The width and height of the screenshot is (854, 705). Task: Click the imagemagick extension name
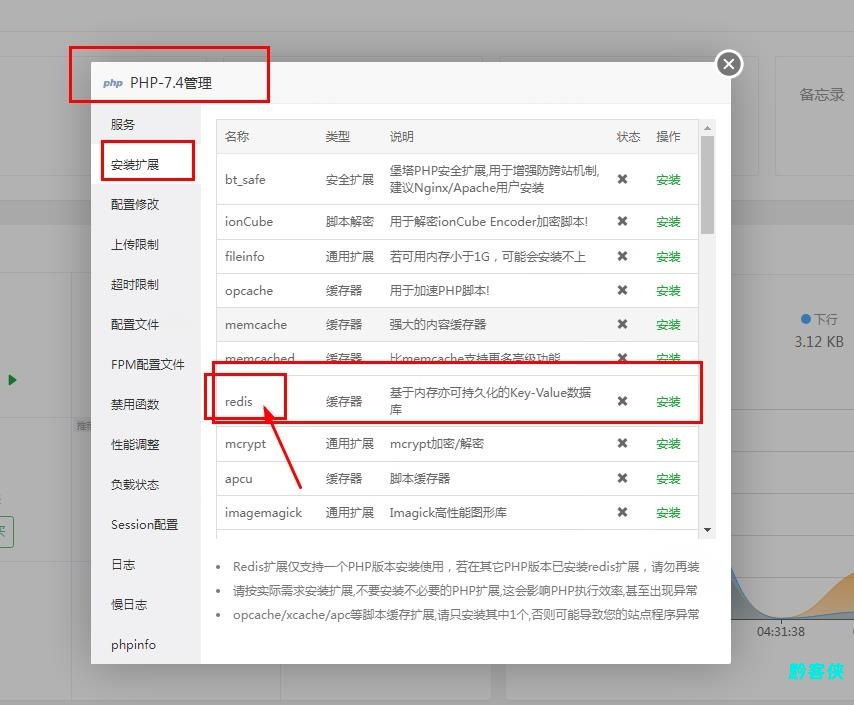click(x=263, y=513)
